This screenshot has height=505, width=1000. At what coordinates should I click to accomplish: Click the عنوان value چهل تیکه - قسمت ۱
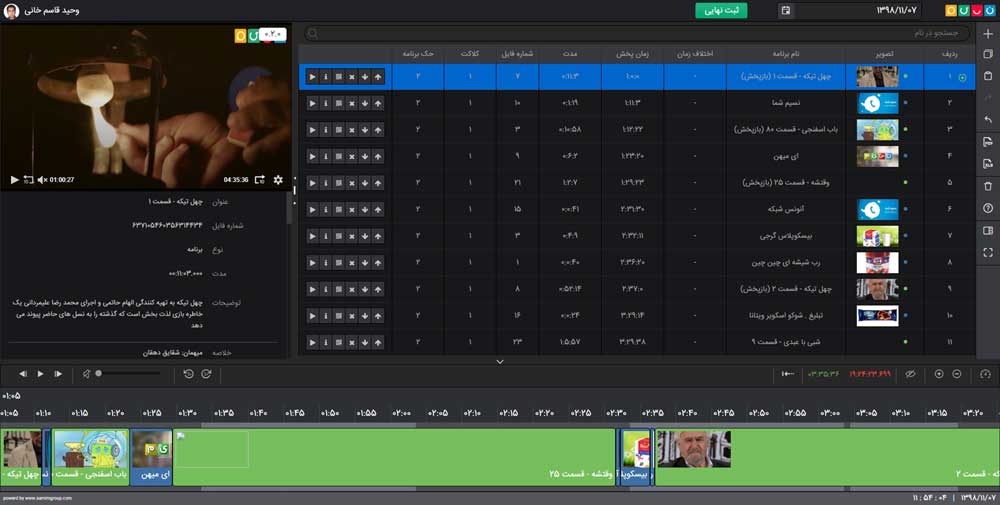click(x=175, y=201)
